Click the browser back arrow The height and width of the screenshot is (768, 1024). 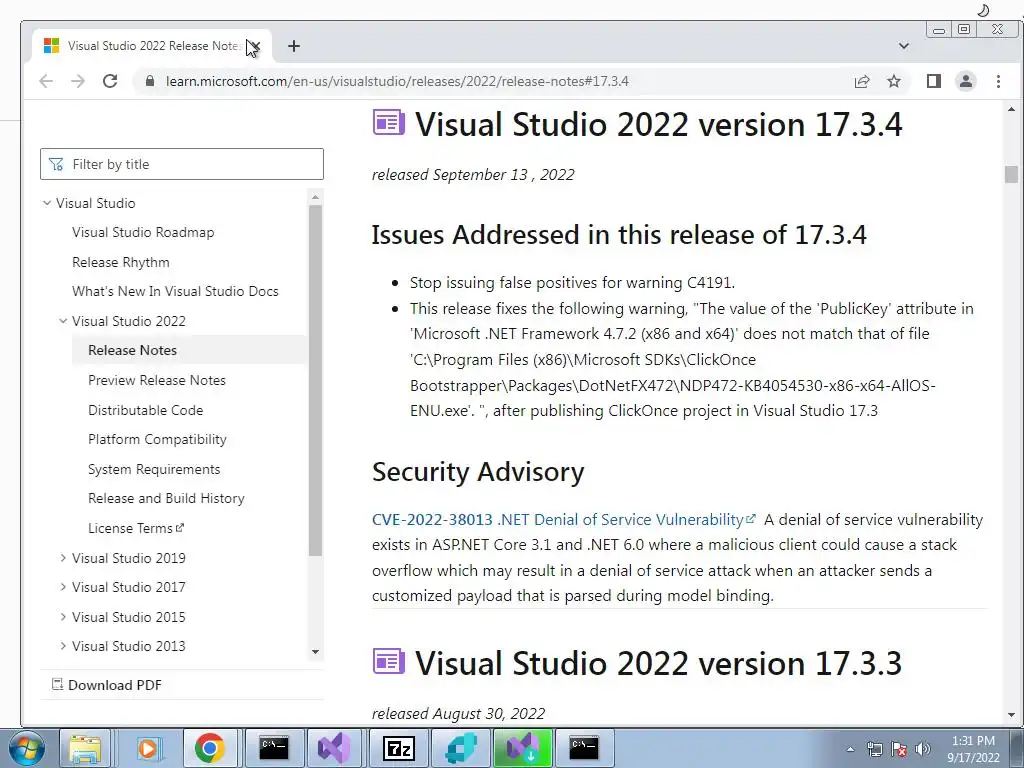tap(46, 81)
